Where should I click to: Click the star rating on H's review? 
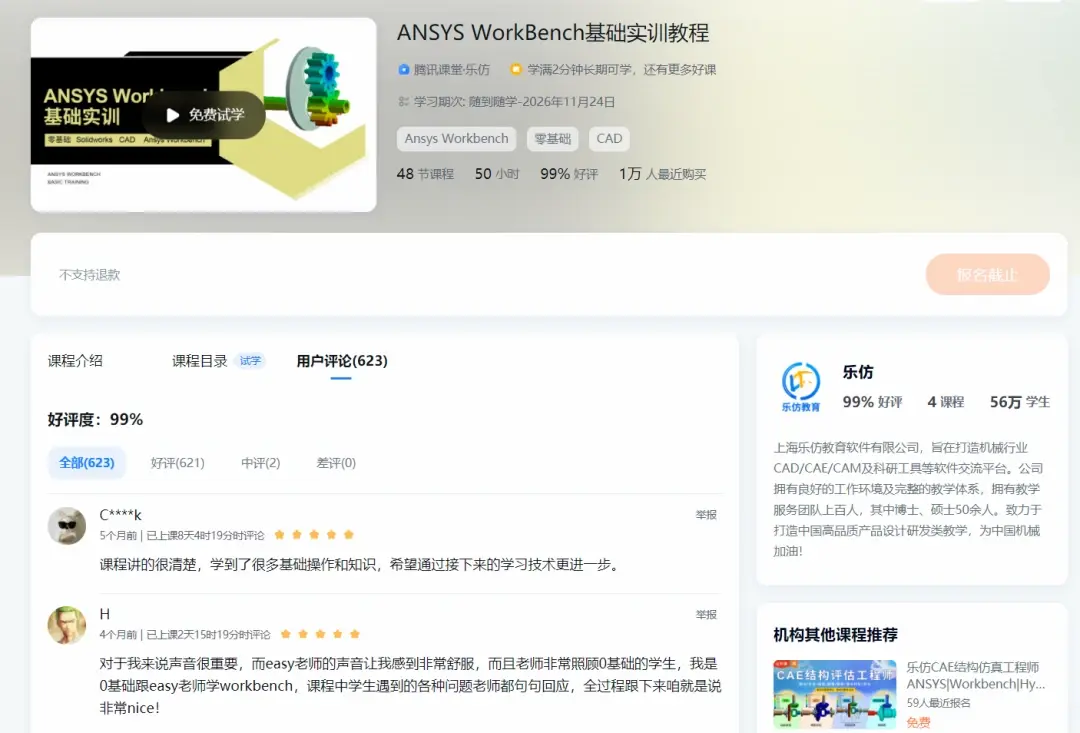coord(320,634)
